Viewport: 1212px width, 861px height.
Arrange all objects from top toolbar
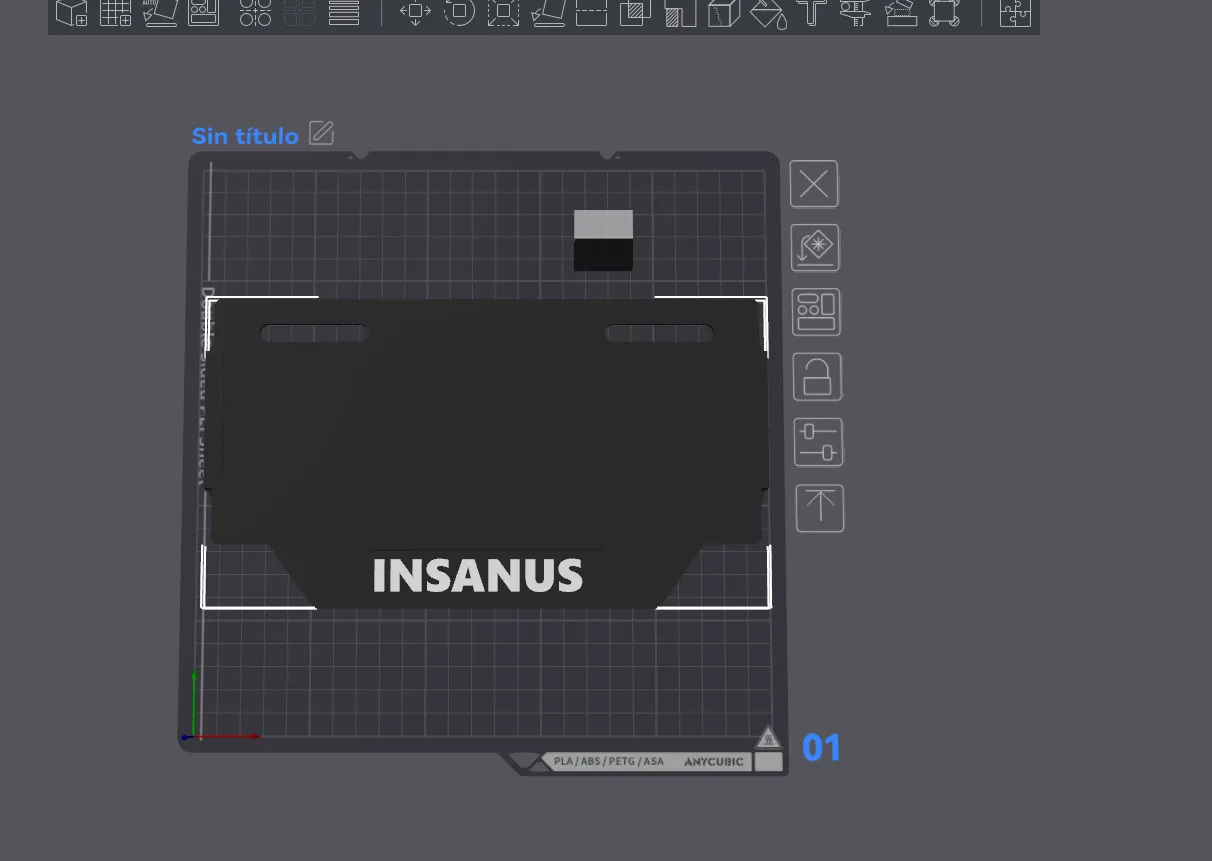point(204,13)
